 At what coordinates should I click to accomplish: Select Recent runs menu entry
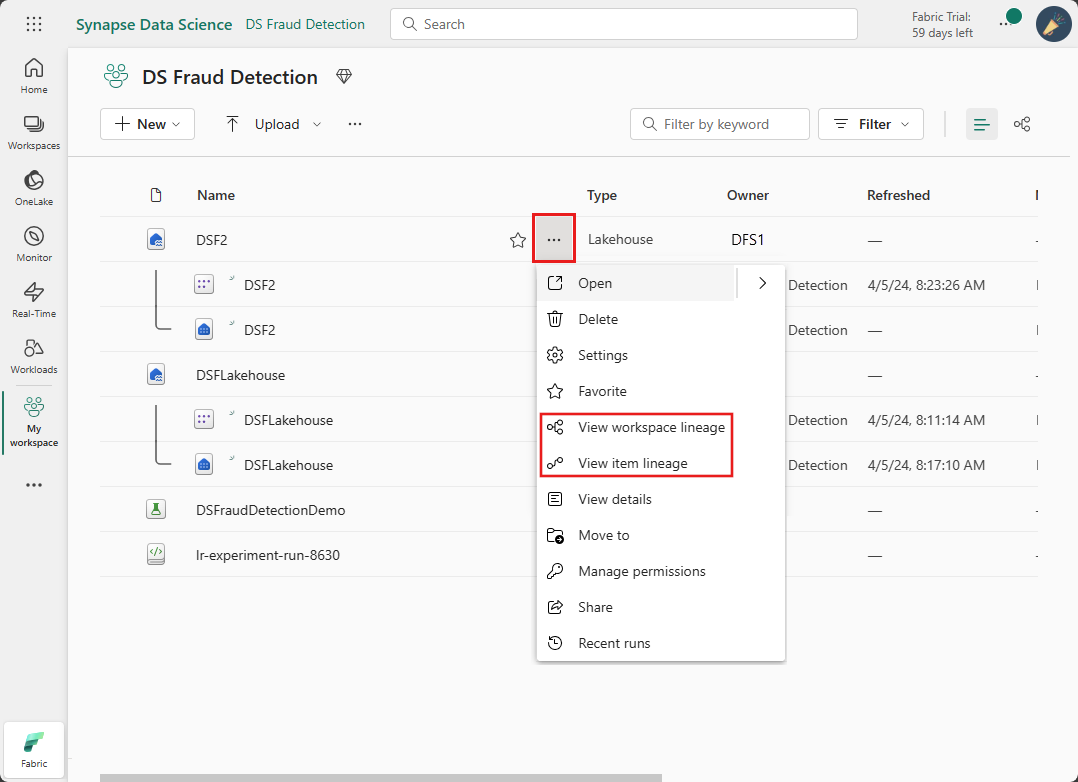coord(660,643)
